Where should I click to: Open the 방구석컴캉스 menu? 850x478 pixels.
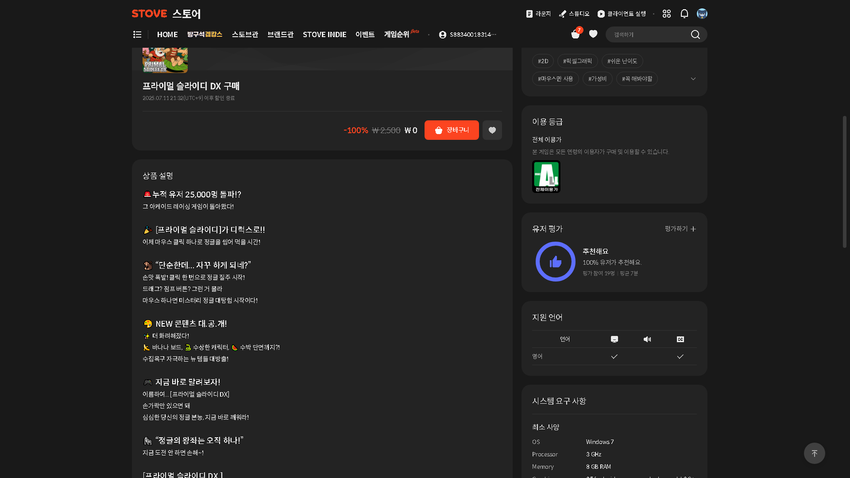[204, 34]
